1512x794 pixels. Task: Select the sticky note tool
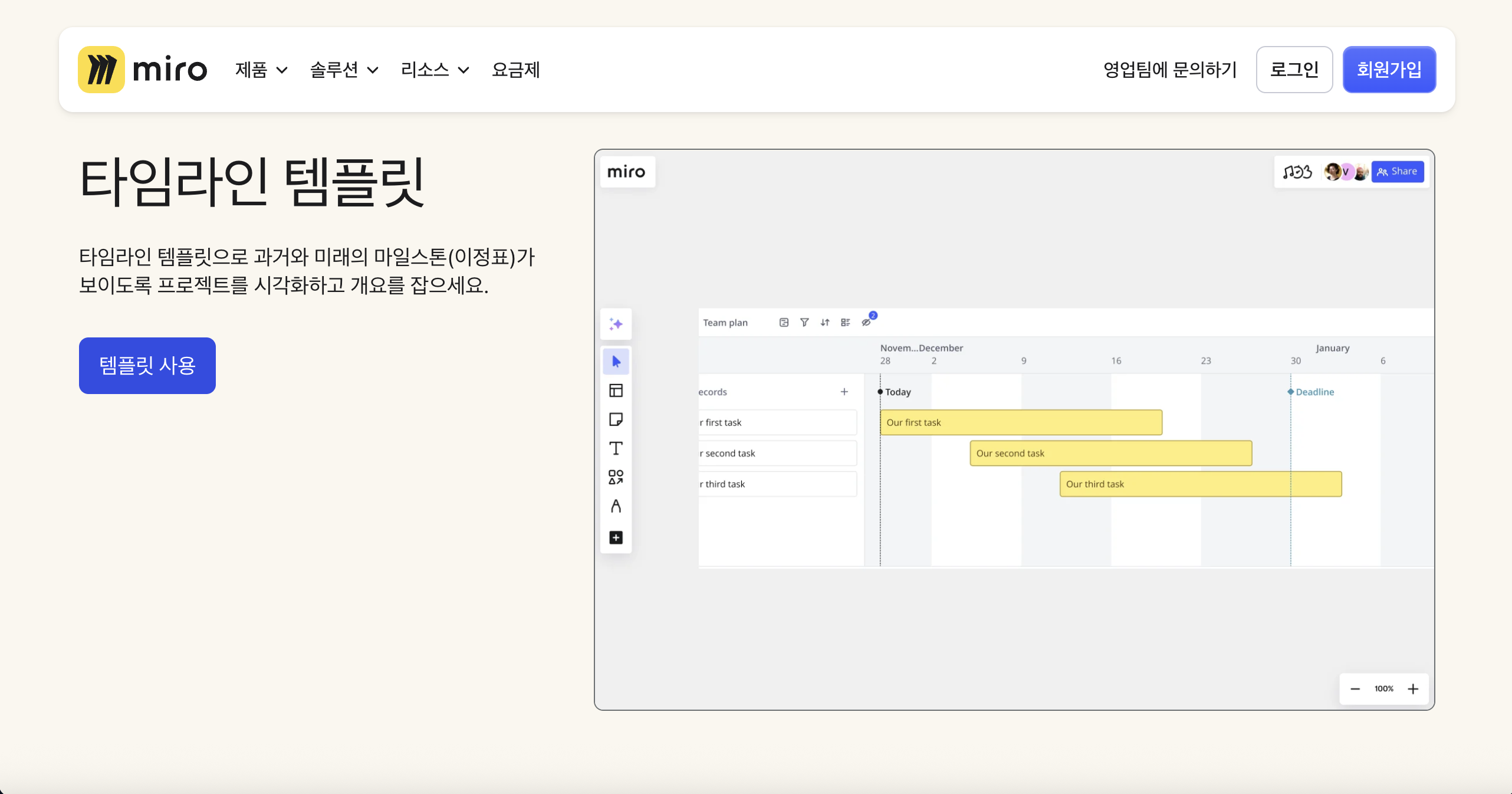[616, 419]
